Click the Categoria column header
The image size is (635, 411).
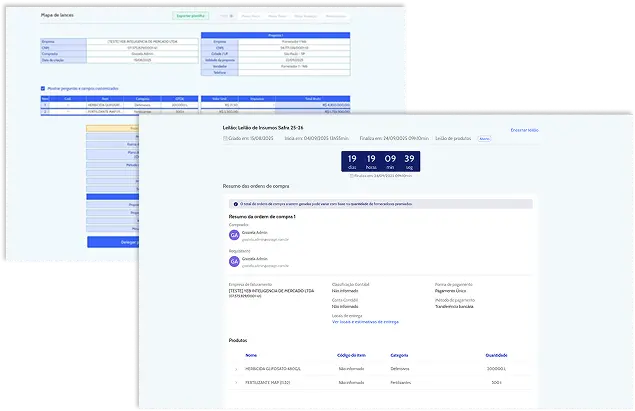pyautogui.click(x=400, y=354)
